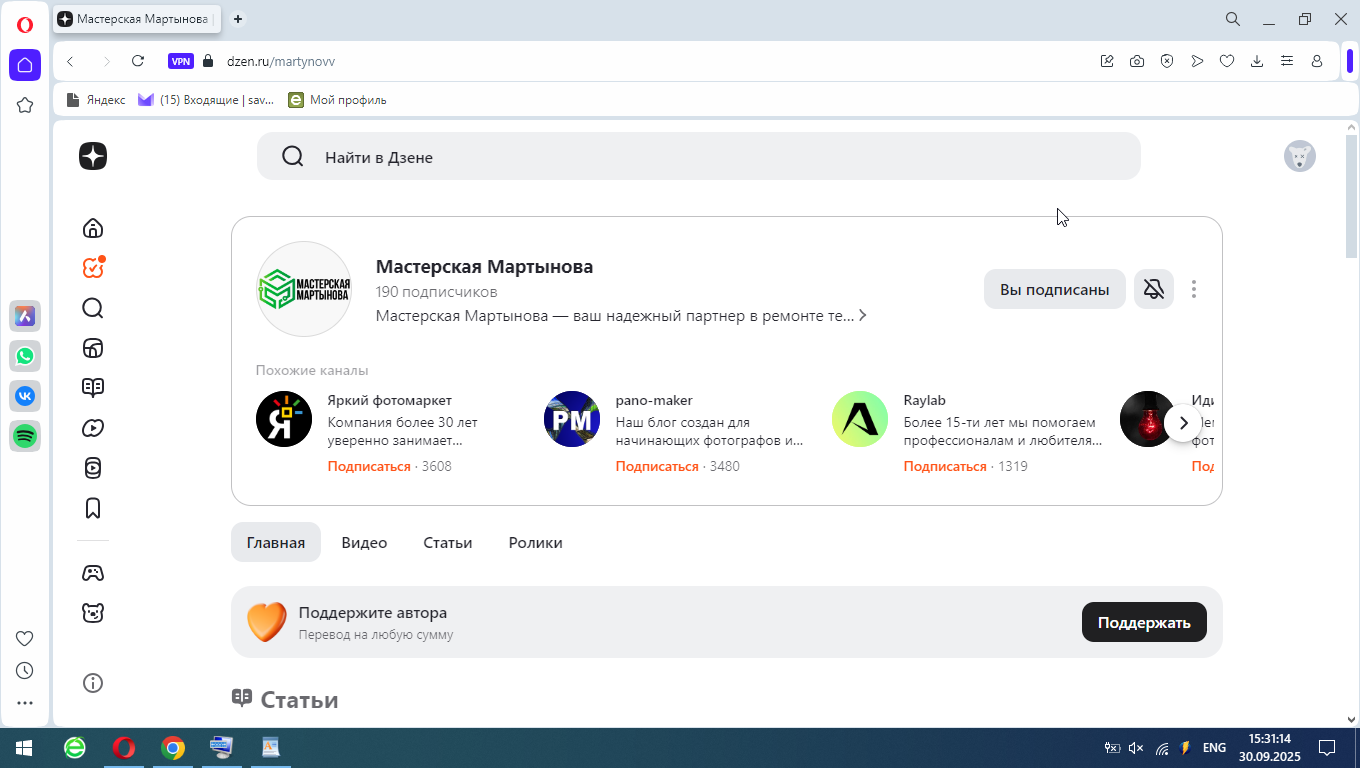This screenshot has height=768, width=1360.
Task: Click the bear face icon in Dzen sidebar
Action: point(93,613)
